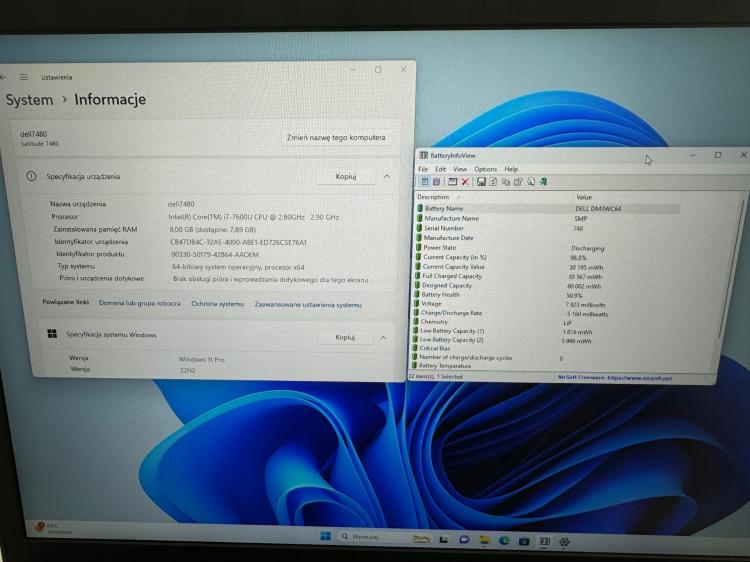Click Kopiuj for Specyfikacja systemu Windows
This screenshot has height=562, width=750.
click(345, 337)
